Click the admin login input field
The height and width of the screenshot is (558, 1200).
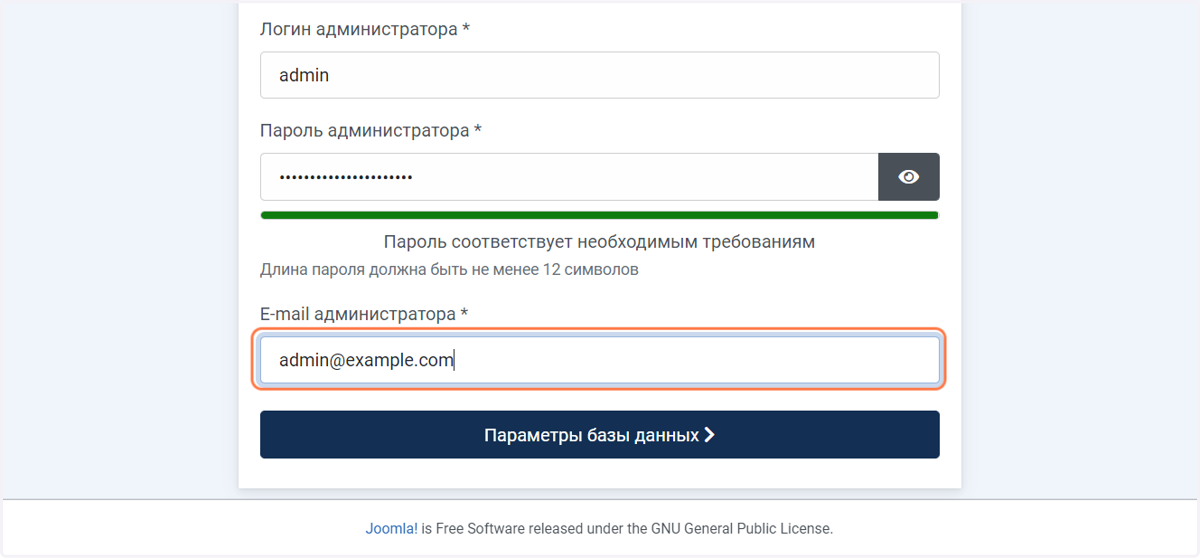click(599, 75)
